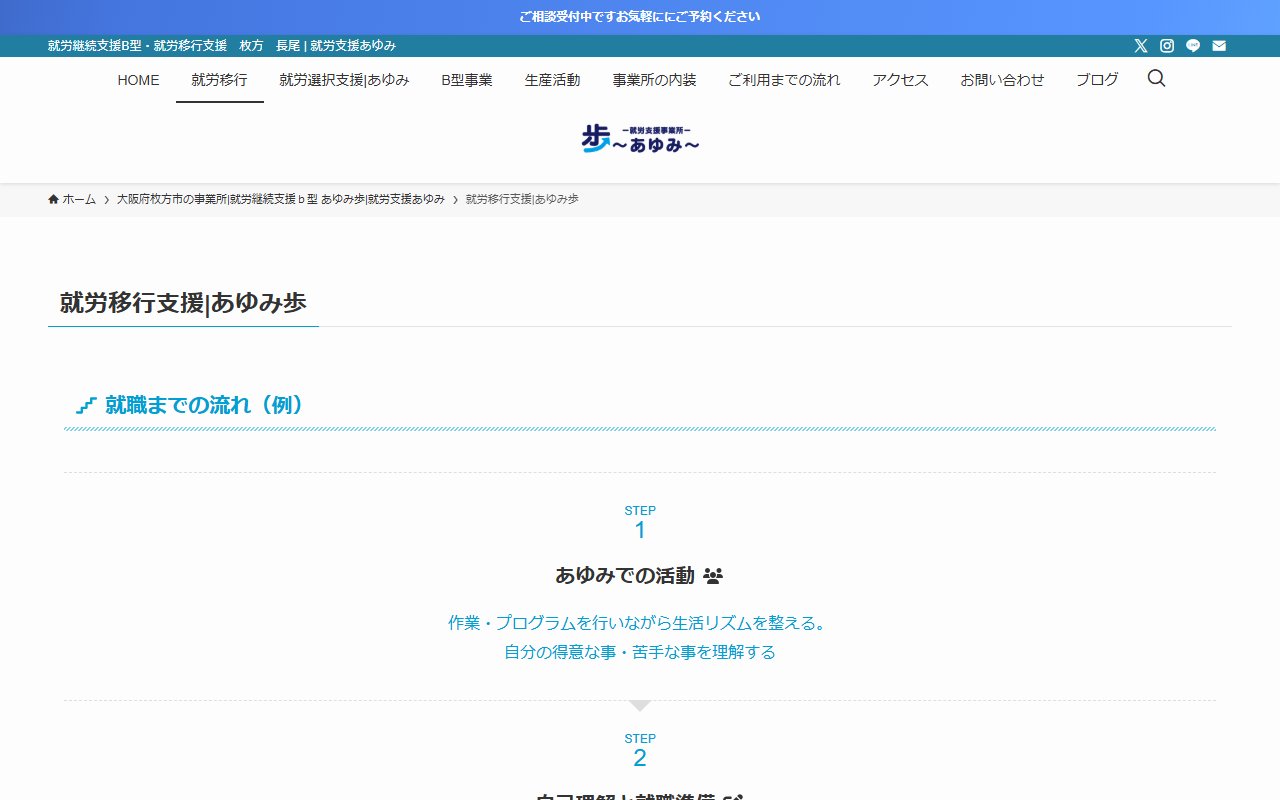This screenshot has height=800, width=1280.
Task: Click the 就労継続支援B型・就労移行支援 tagline text
Action: coord(222,46)
